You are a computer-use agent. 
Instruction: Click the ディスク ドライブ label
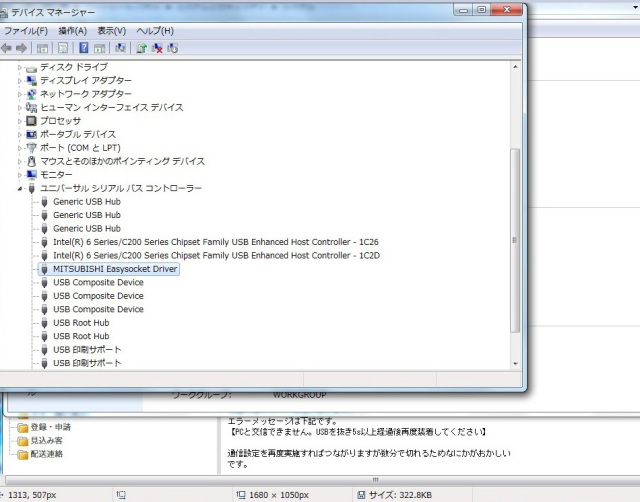point(74,67)
